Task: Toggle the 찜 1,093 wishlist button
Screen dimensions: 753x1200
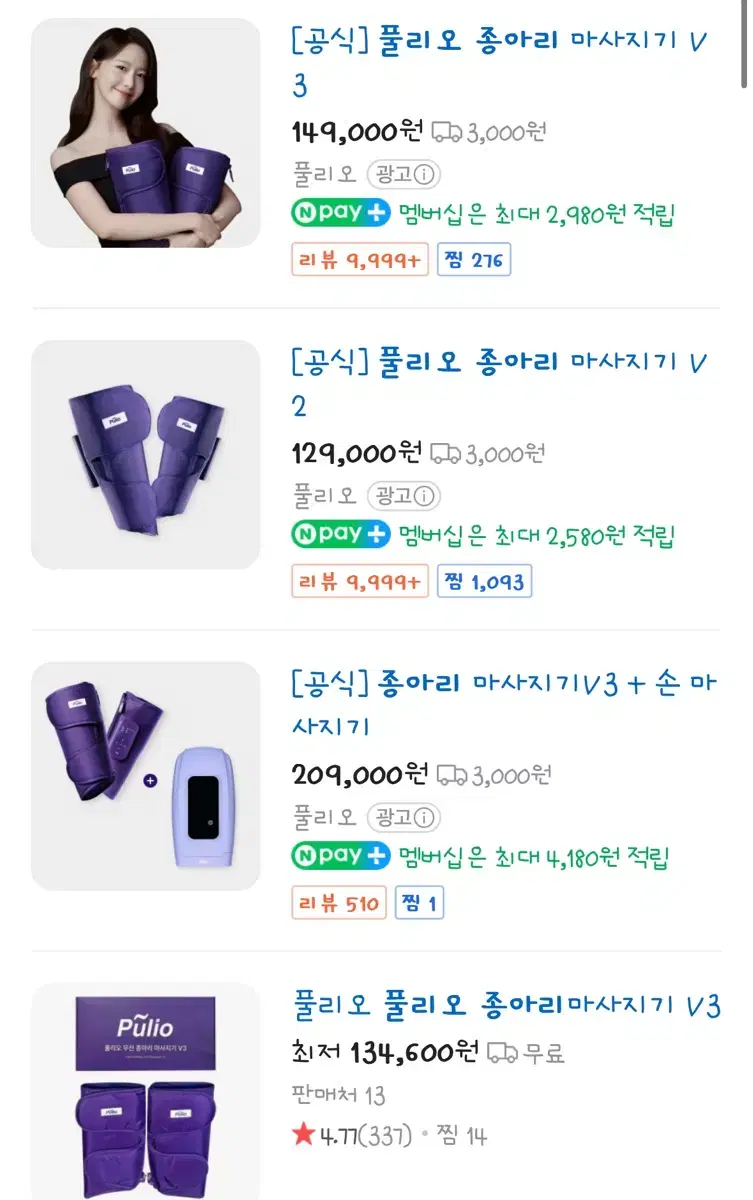Action: [x=484, y=582]
